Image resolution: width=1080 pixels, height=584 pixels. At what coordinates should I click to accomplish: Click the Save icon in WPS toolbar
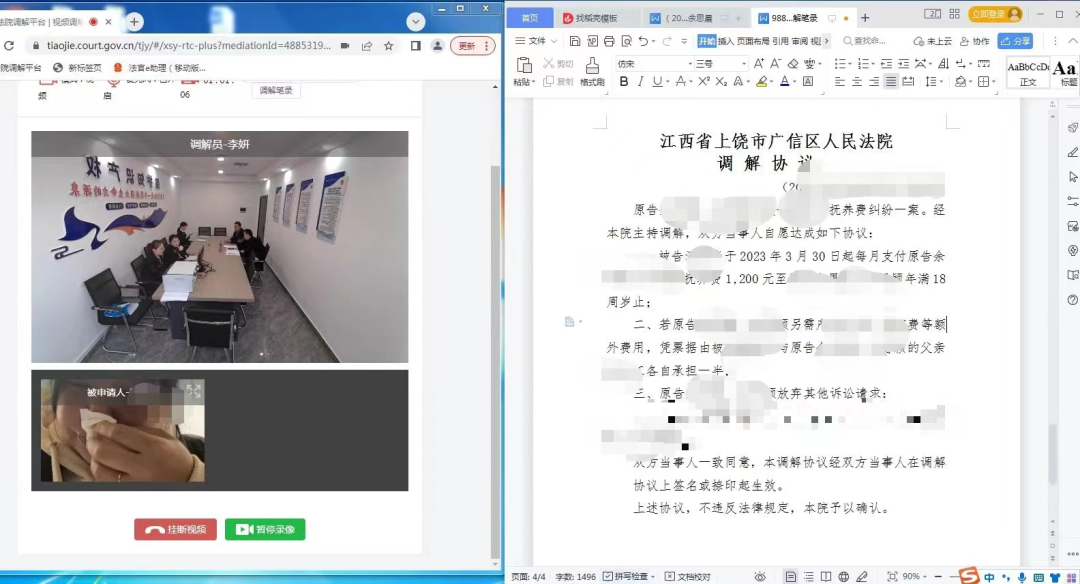coord(575,41)
